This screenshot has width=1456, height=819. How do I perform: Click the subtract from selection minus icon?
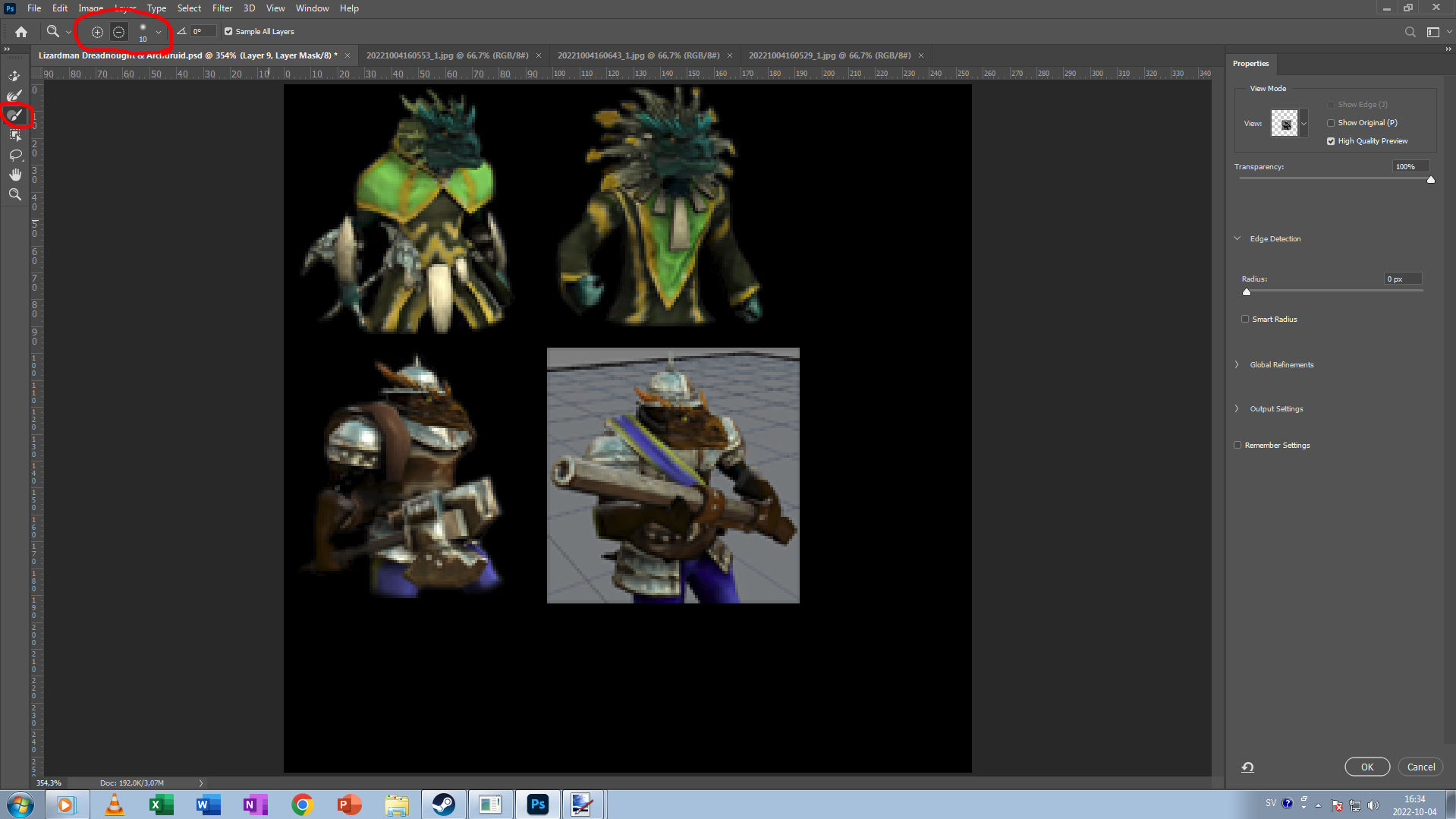(119, 32)
